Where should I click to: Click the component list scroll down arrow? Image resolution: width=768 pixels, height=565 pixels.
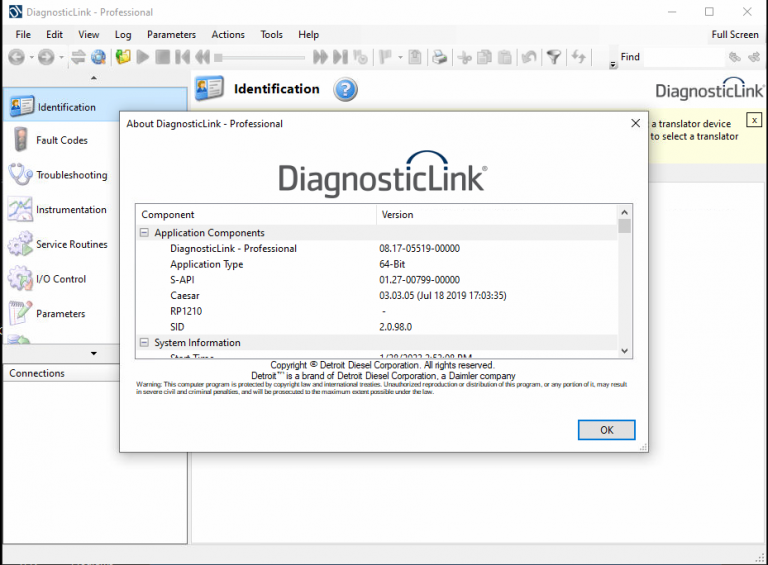(624, 351)
